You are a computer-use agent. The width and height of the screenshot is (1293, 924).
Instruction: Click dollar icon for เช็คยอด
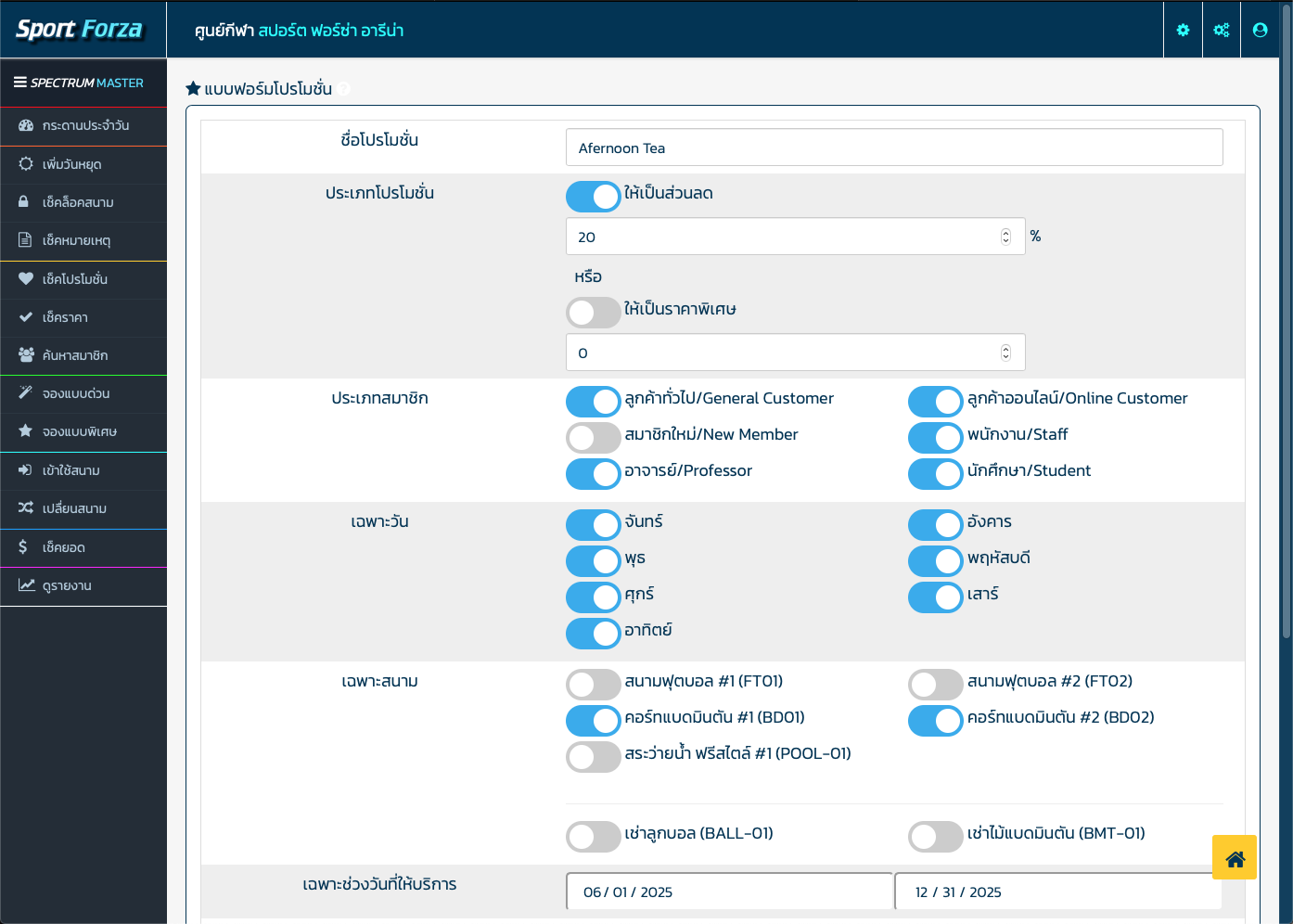tap(23, 547)
